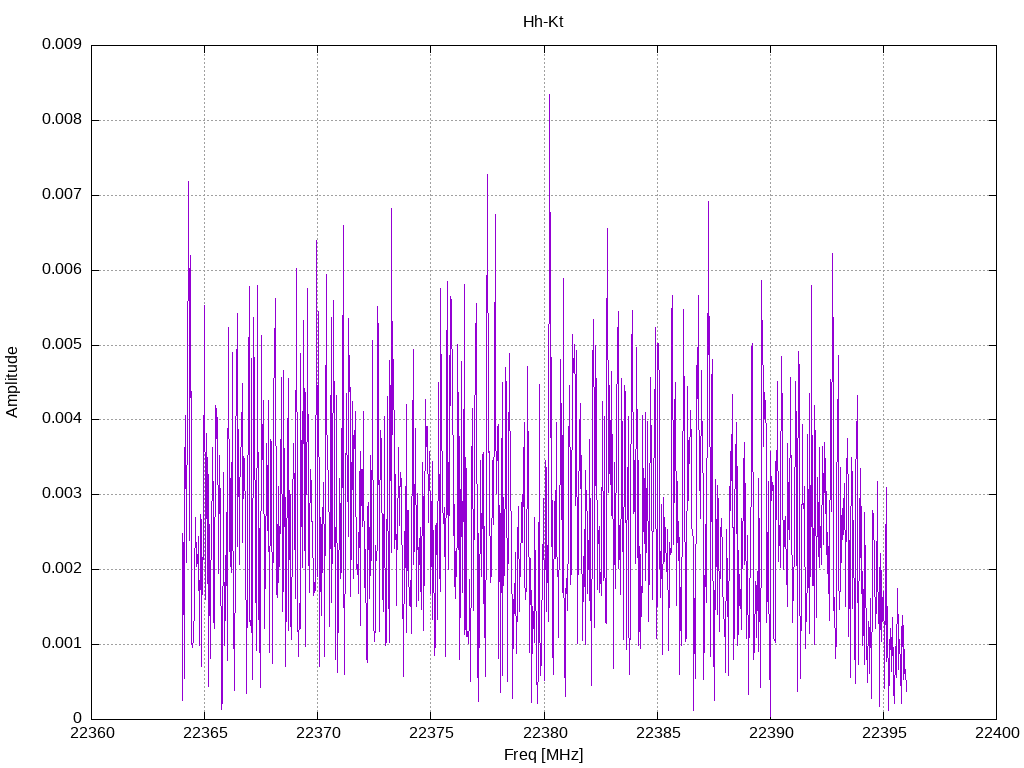Click the x-axis label "Freq [MHz]"
Viewport: 1024px width, 768px height.
tap(543, 755)
